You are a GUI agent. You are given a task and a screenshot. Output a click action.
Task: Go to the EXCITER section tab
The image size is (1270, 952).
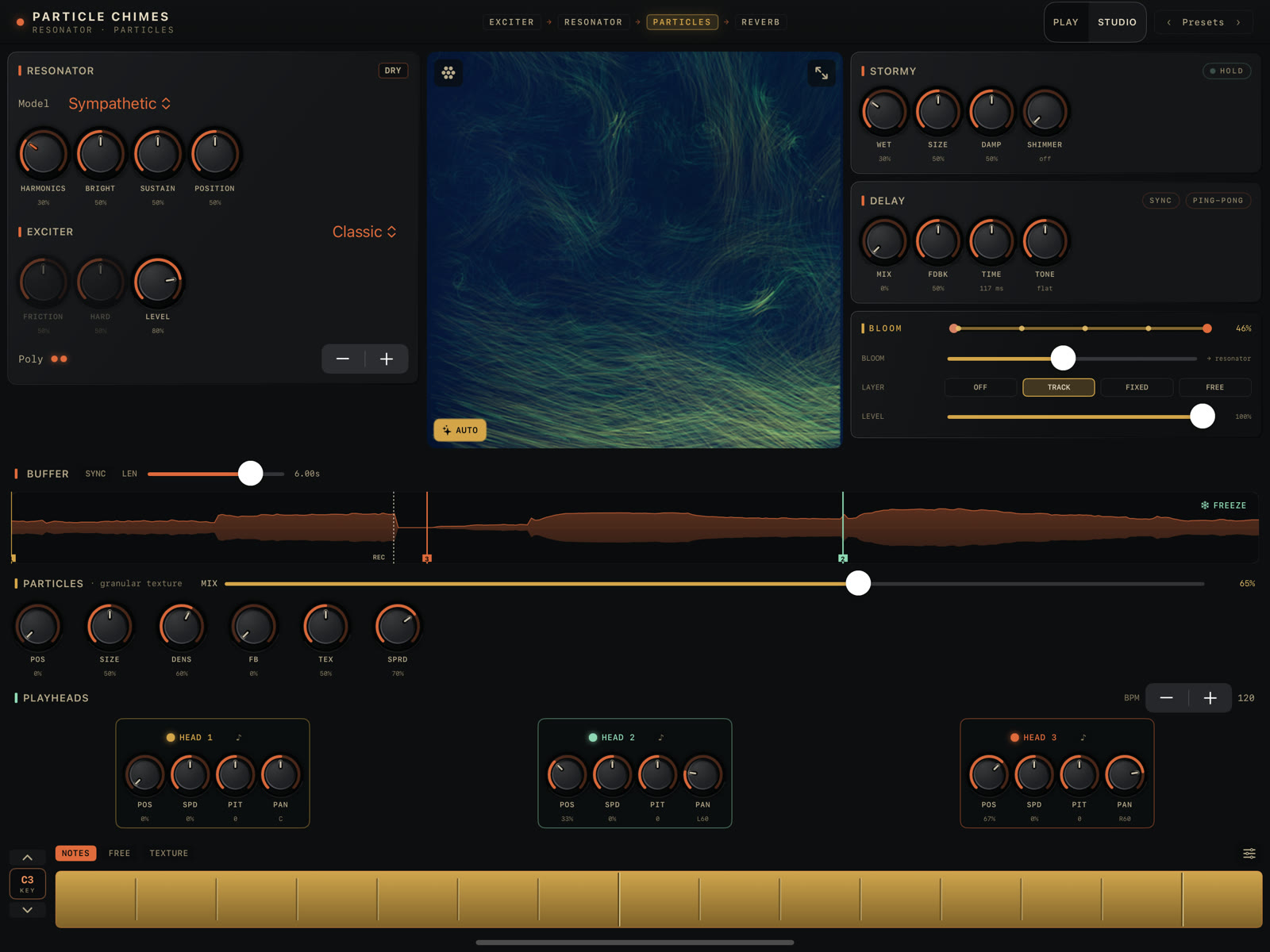pos(511,22)
